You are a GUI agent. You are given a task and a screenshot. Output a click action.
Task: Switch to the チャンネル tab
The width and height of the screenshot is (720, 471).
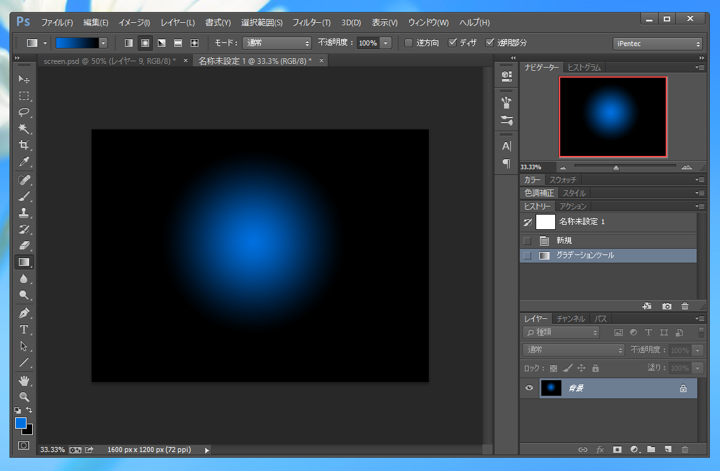[570, 319]
